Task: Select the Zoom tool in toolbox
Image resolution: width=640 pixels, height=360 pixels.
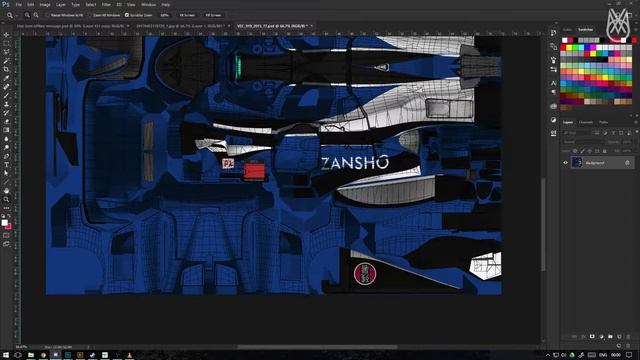Action: [x=6, y=199]
